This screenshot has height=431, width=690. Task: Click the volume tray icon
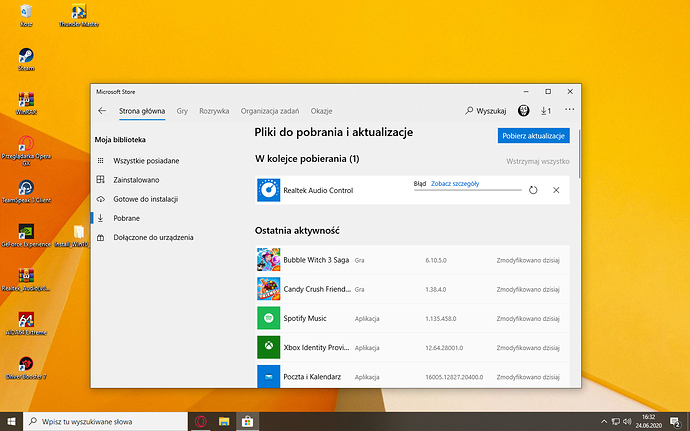[x=627, y=421]
